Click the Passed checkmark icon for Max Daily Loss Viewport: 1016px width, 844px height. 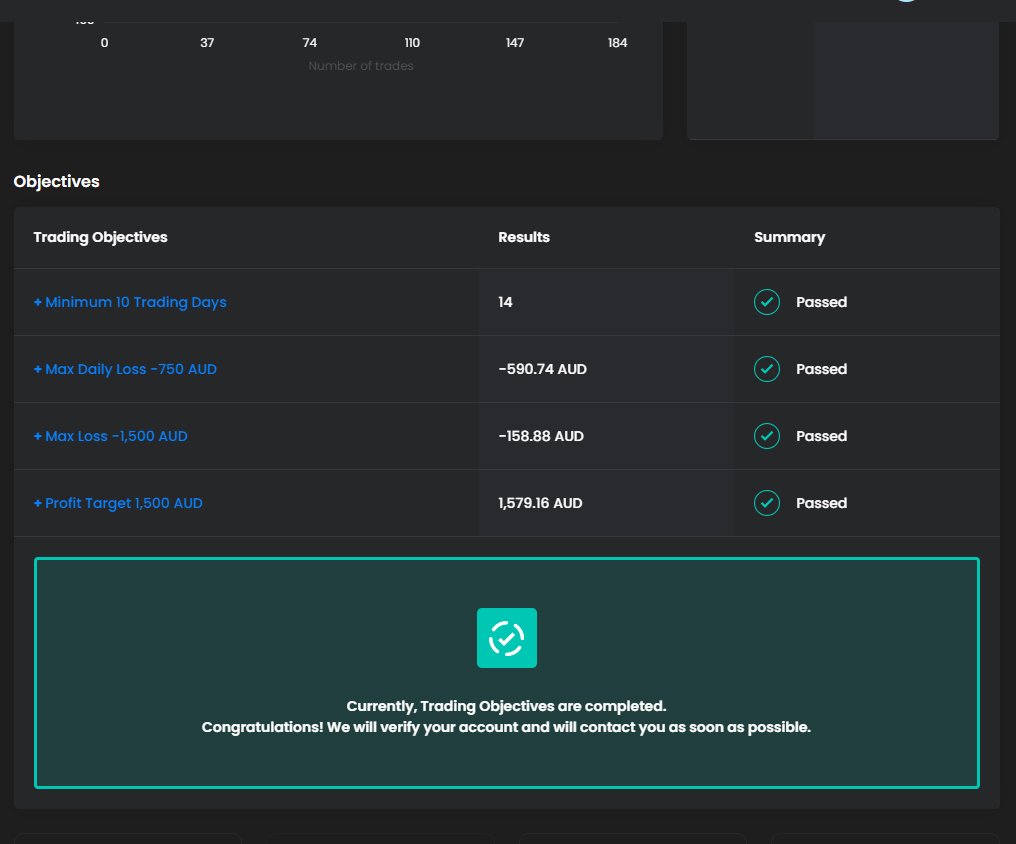[767, 369]
